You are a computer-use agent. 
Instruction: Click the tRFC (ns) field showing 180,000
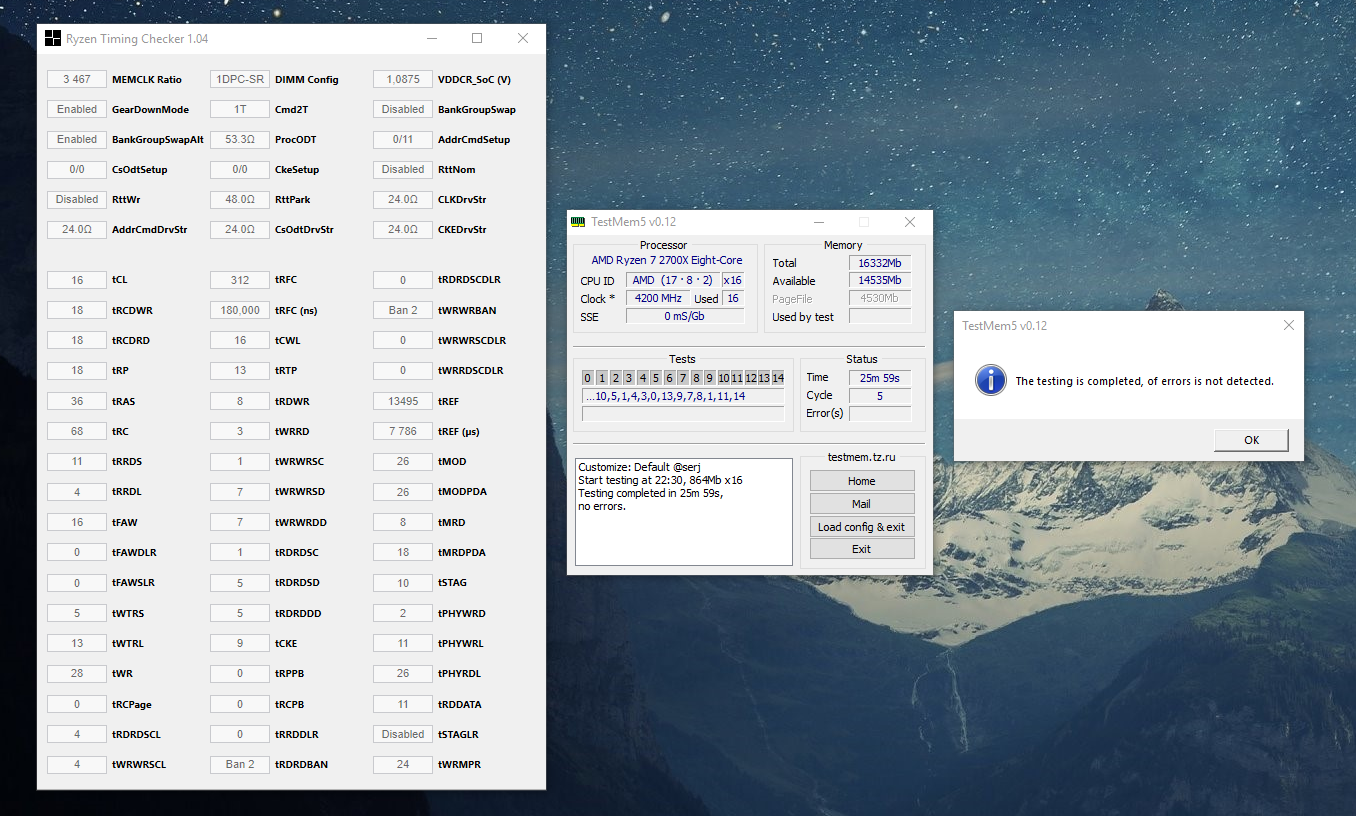pyautogui.click(x=240, y=311)
